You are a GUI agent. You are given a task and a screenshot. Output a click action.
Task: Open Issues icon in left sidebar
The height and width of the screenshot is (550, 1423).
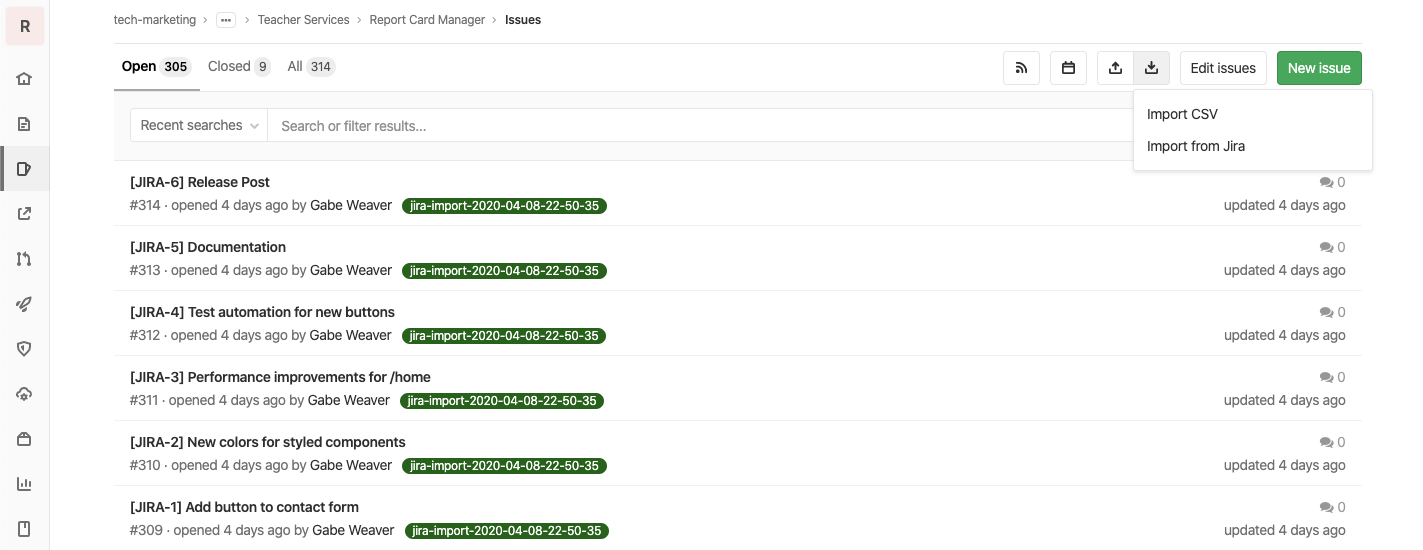pyautogui.click(x=25, y=169)
